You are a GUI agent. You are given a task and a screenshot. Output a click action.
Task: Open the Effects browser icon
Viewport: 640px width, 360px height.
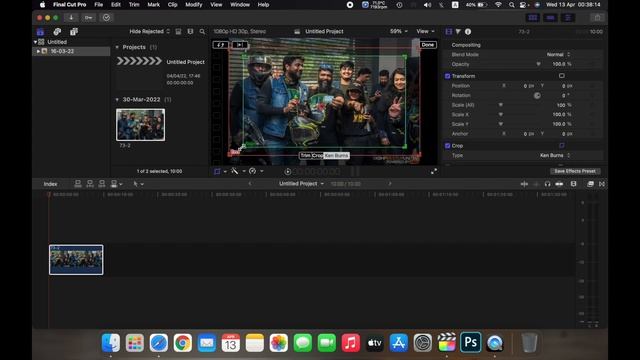(590, 184)
